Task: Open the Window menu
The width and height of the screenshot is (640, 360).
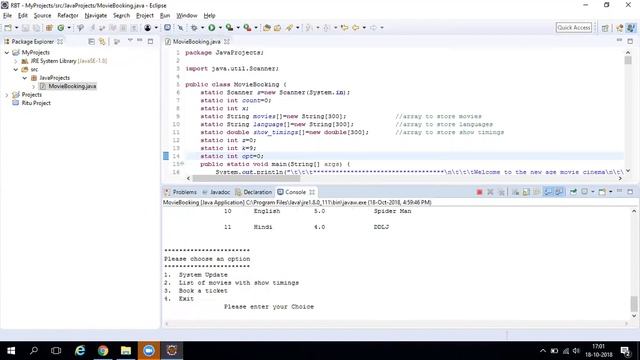Action: (187, 16)
